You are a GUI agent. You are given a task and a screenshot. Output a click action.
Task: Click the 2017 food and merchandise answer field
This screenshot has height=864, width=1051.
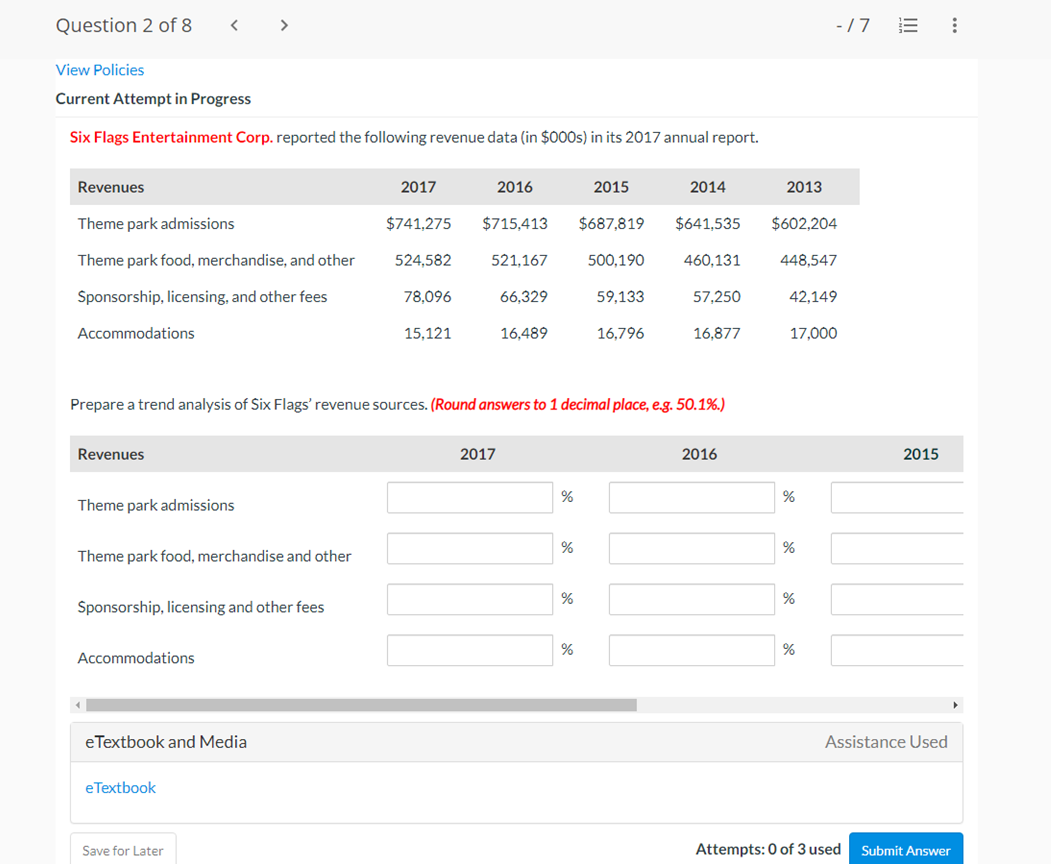point(469,548)
